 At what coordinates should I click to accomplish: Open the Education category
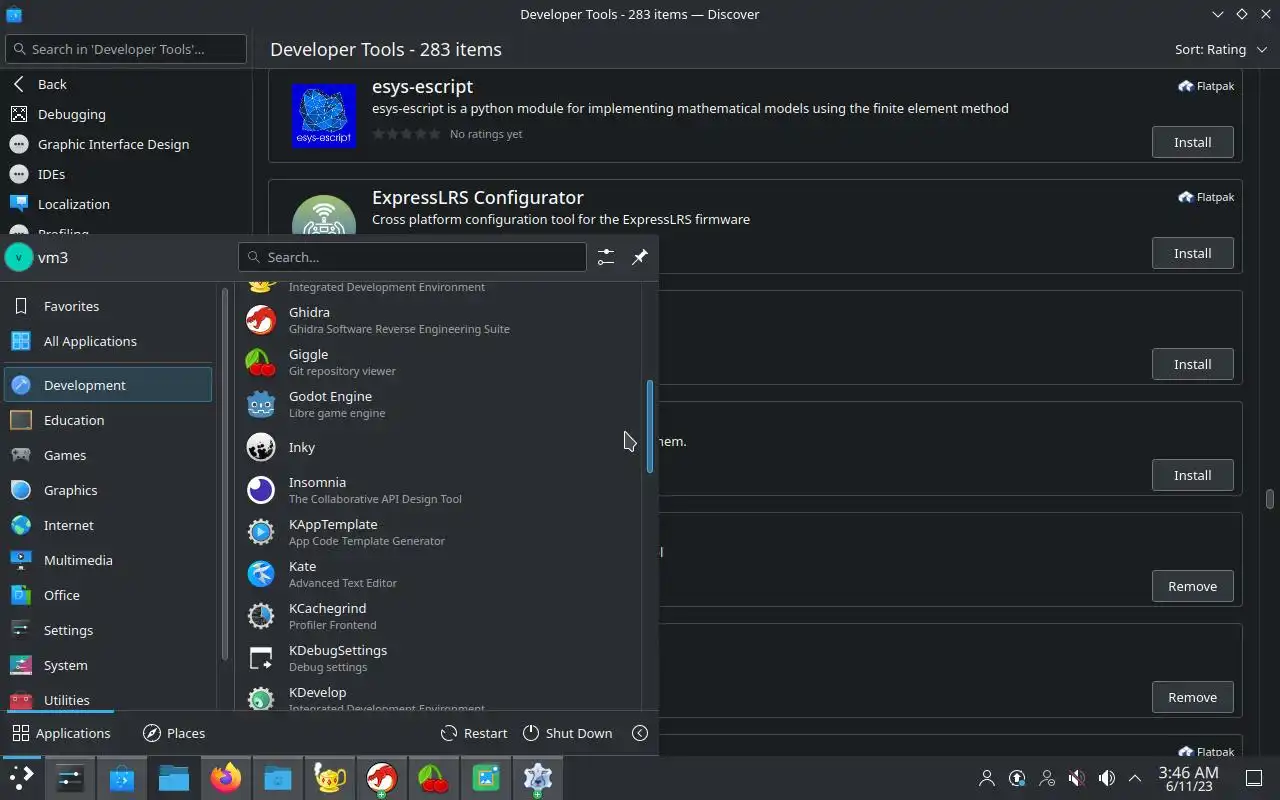108,420
